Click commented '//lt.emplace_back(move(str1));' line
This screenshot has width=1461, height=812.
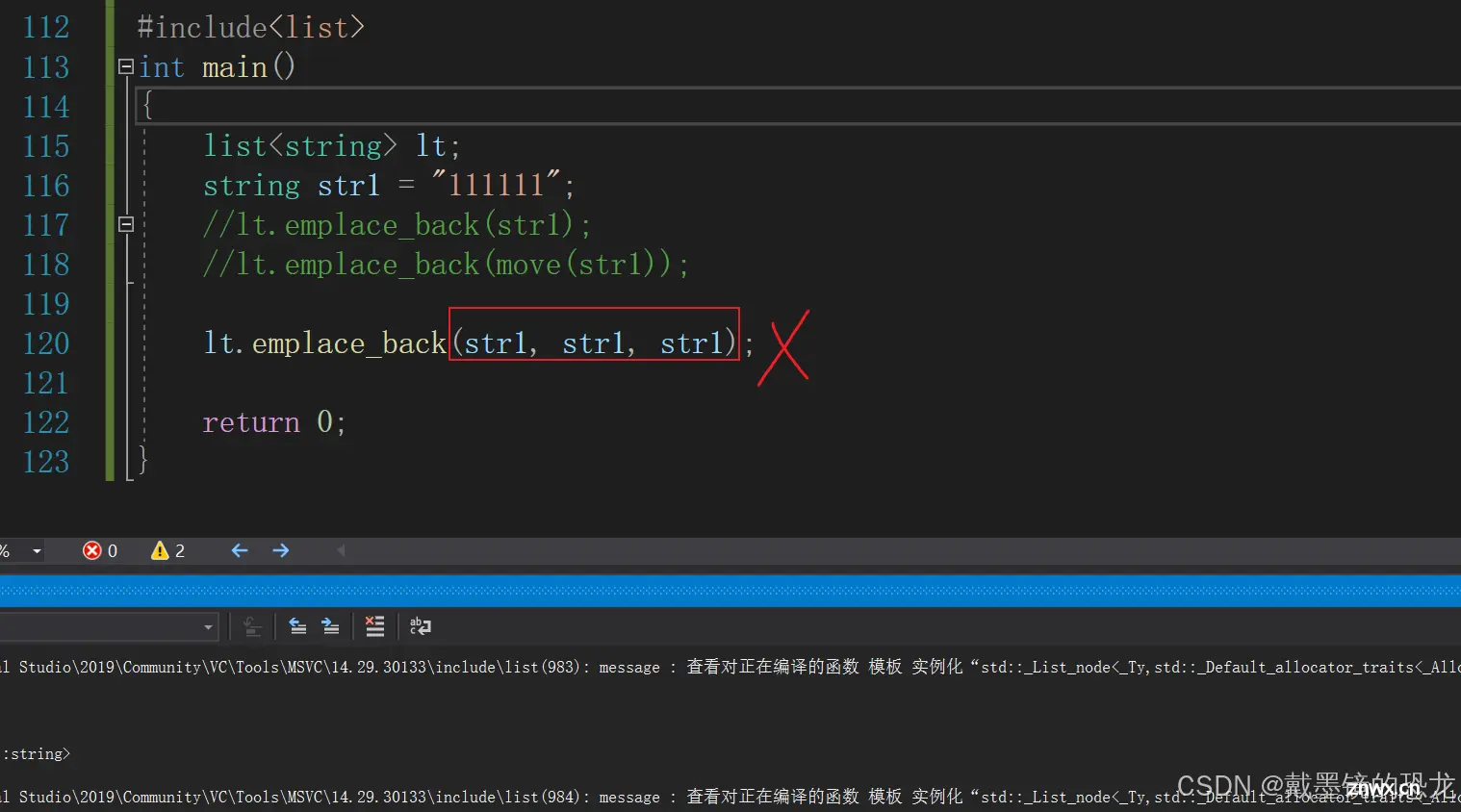446,264
